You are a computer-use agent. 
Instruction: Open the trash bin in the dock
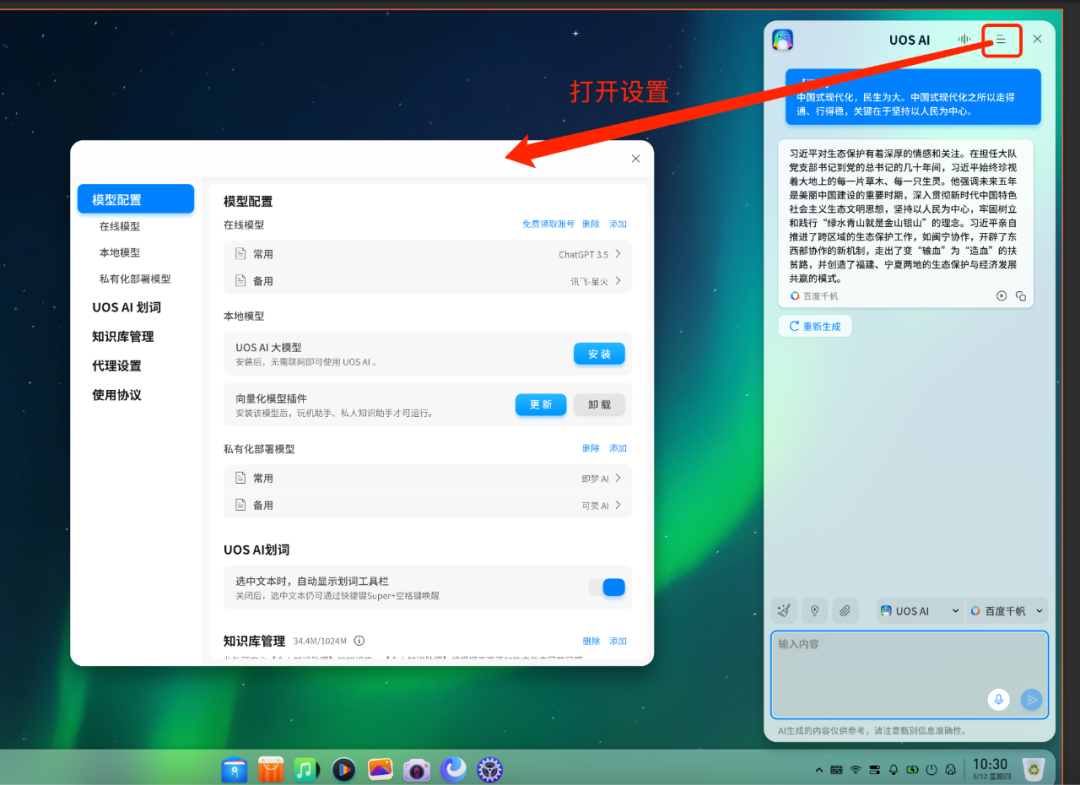click(x=1033, y=768)
